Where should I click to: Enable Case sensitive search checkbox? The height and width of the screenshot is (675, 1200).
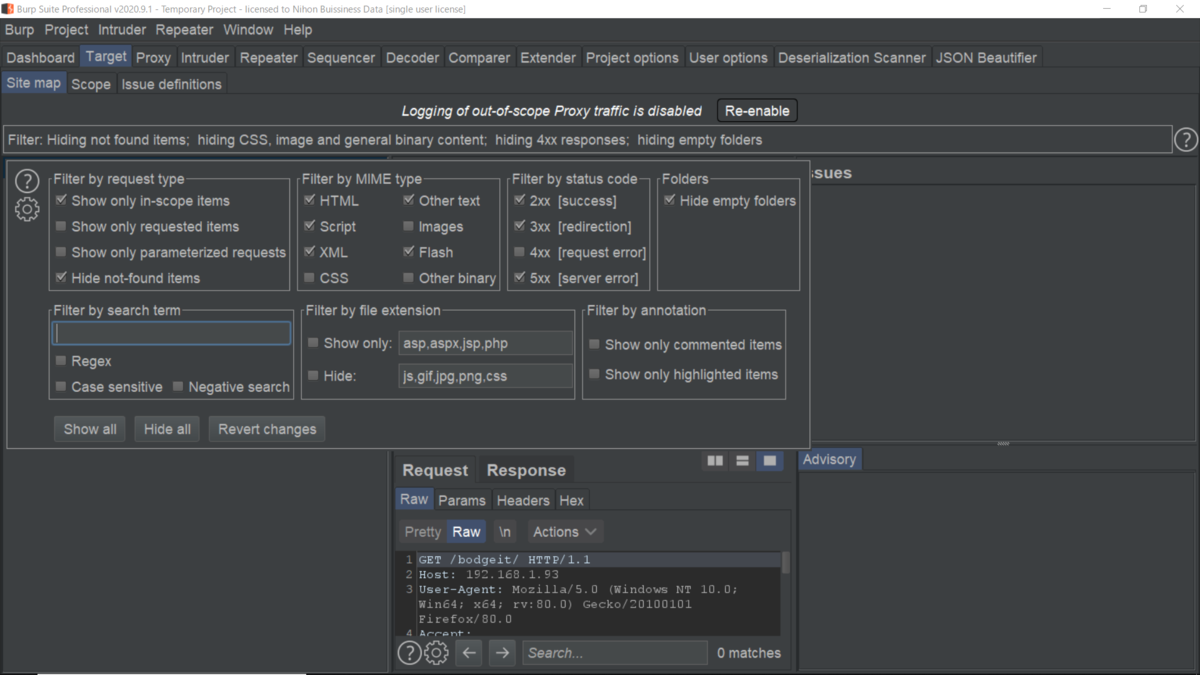(x=61, y=386)
